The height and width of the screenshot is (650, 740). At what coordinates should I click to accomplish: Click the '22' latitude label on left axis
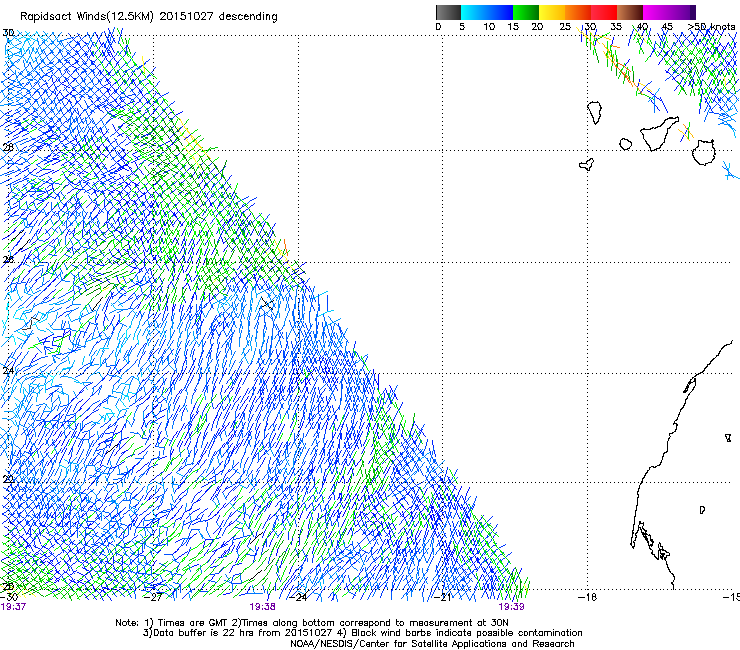click(8, 479)
